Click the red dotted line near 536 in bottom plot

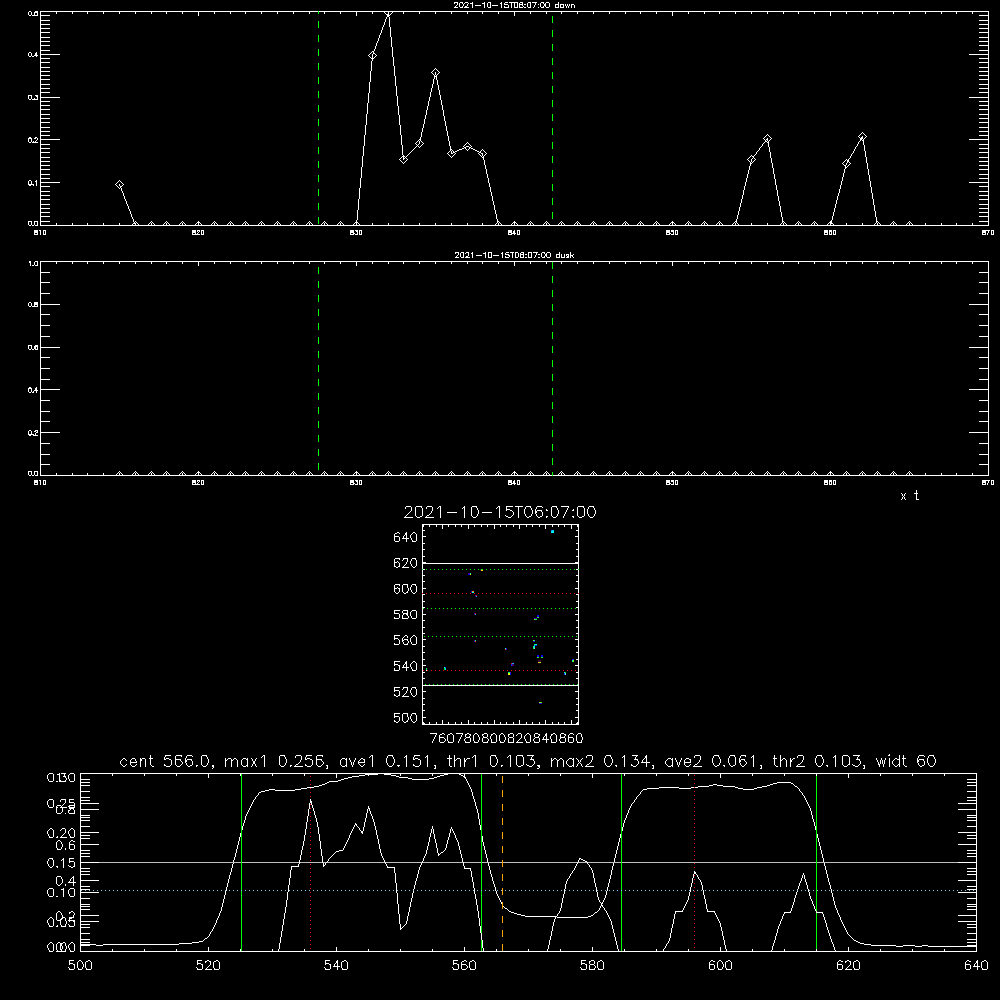pos(311,862)
